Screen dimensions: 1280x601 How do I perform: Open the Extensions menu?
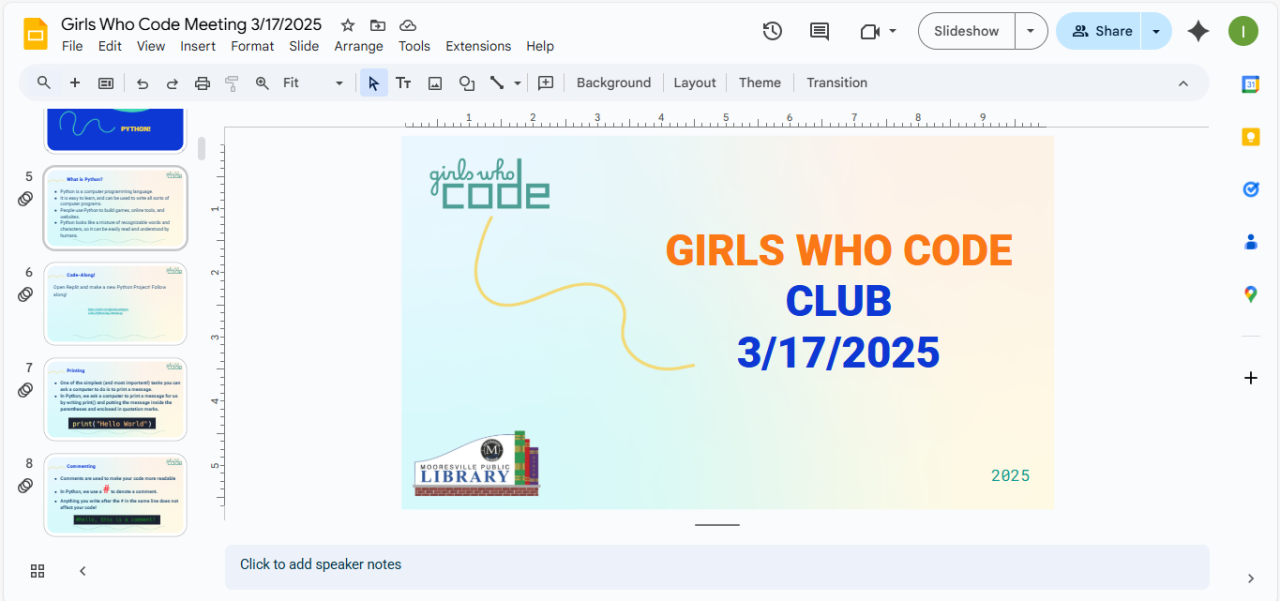coord(478,46)
